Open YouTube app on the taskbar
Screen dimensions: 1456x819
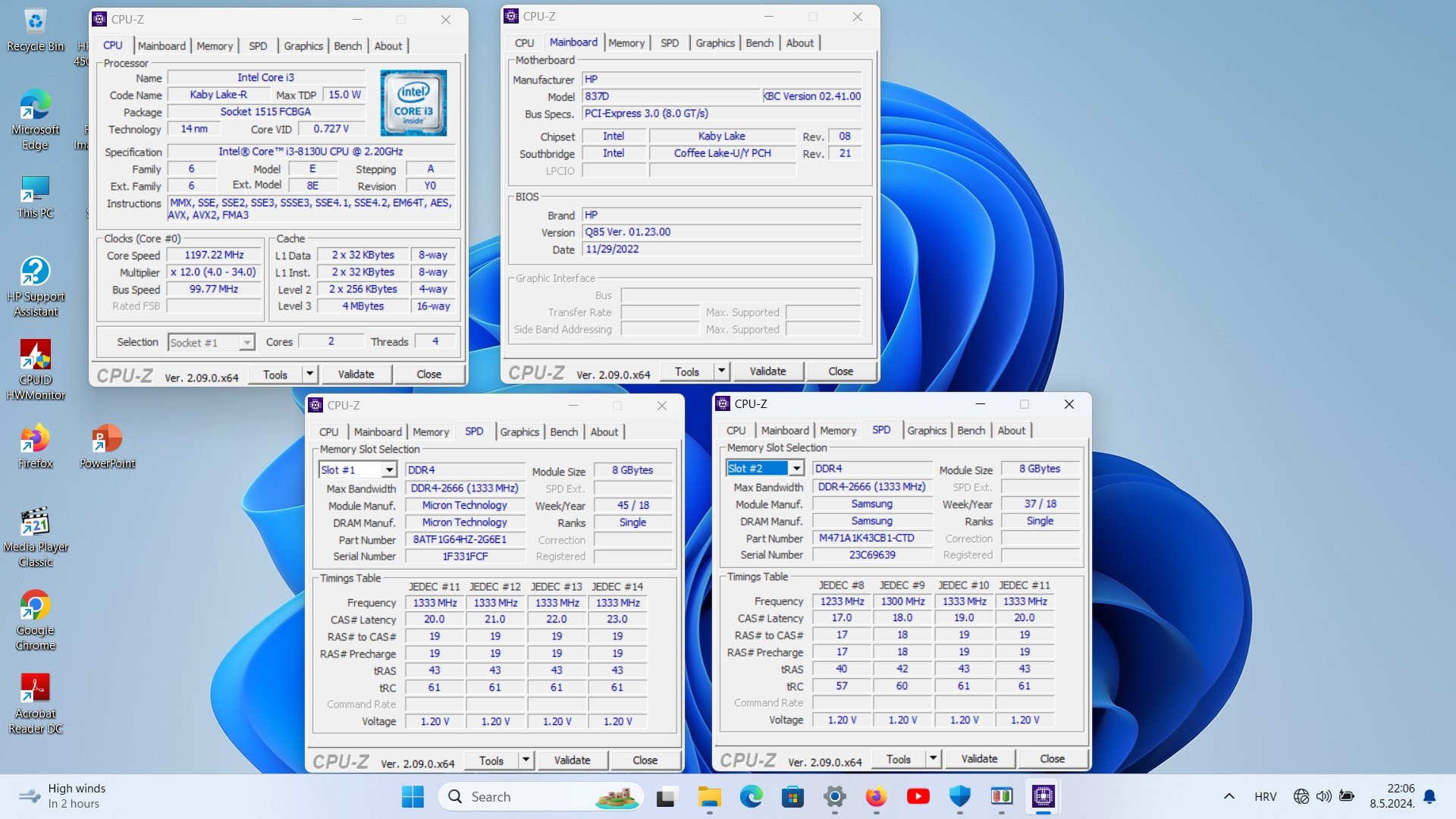[918, 796]
